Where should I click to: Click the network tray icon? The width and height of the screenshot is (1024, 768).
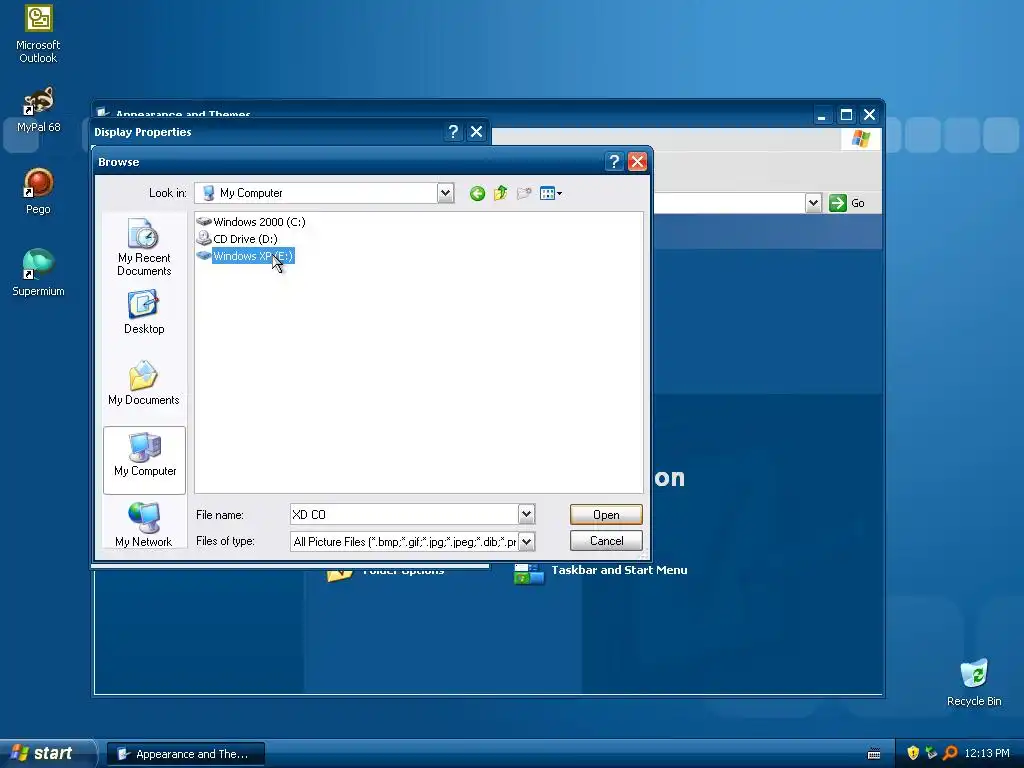tap(931, 753)
